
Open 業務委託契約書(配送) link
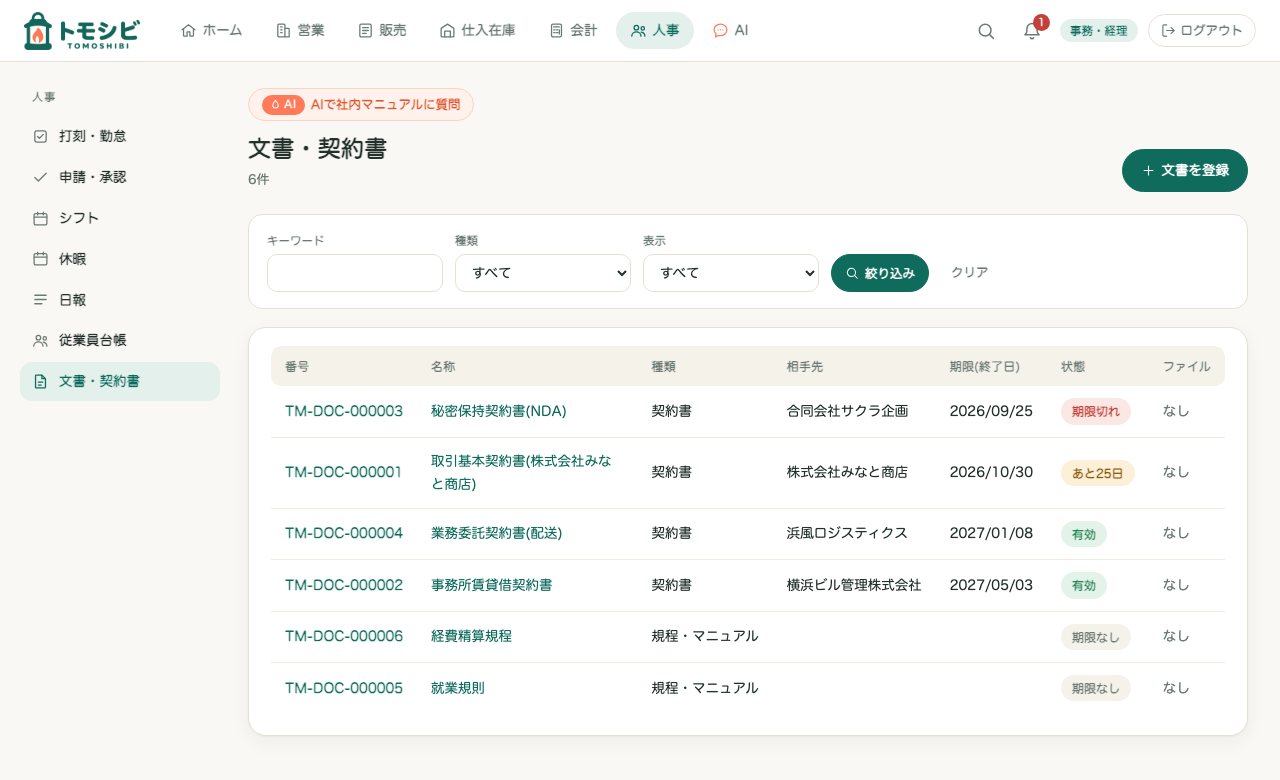click(x=497, y=533)
